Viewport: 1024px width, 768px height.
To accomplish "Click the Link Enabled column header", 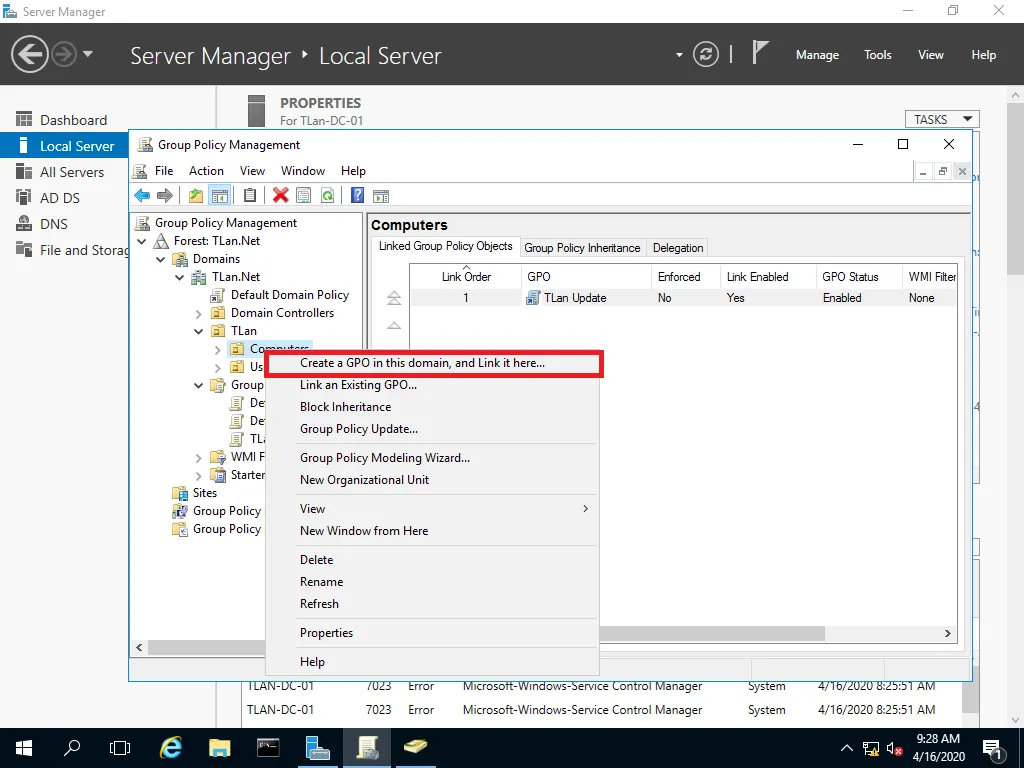I will (x=768, y=276).
